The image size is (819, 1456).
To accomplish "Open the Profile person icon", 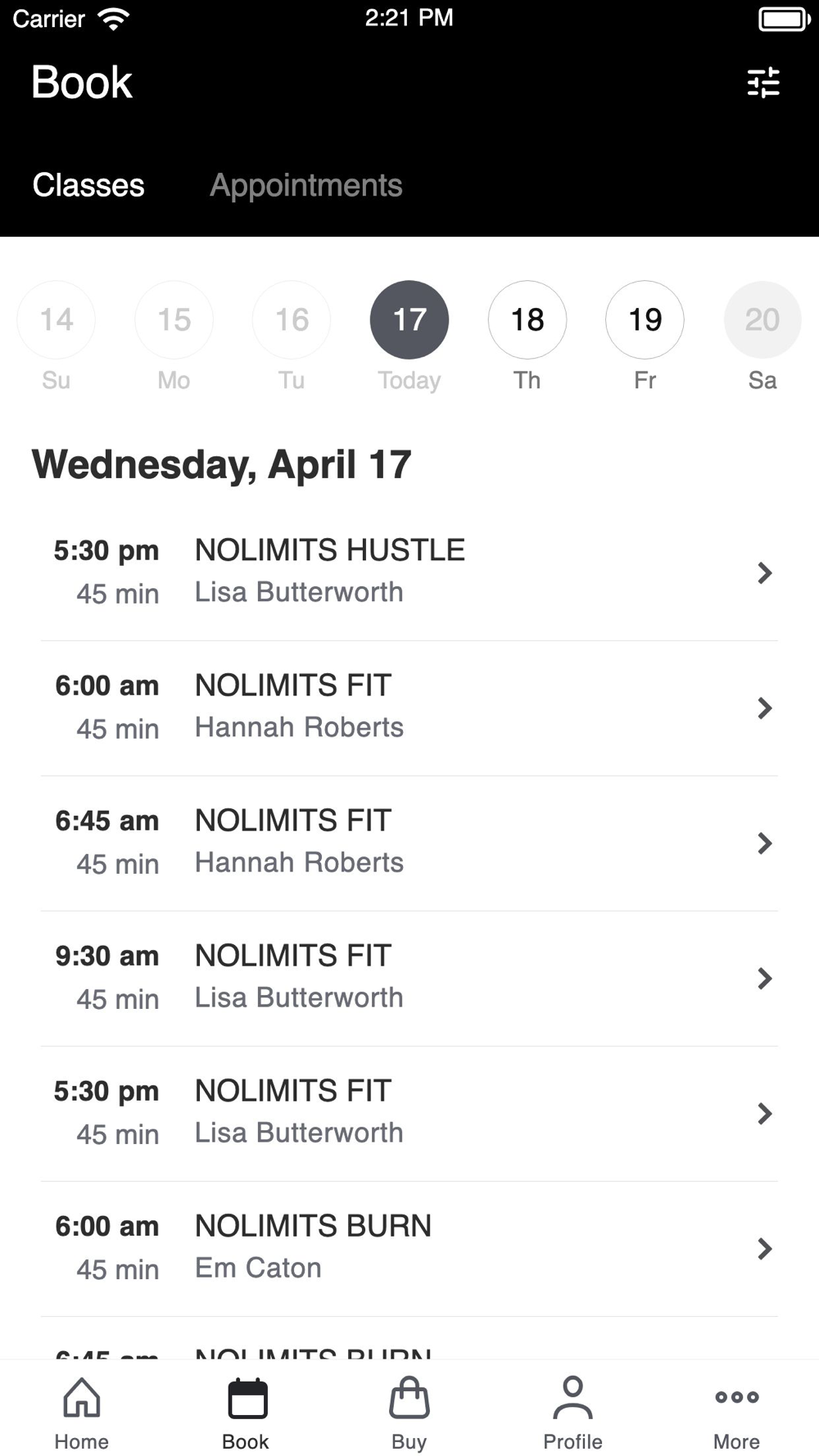I will pyautogui.click(x=572, y=1397).
